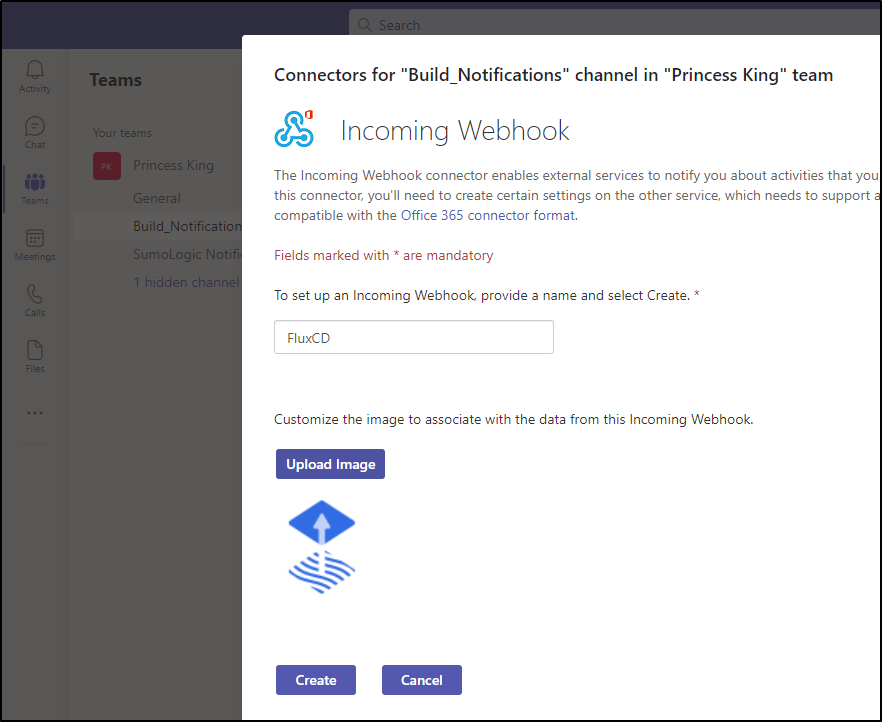The height and width of the screenshot is (722, 882).
Task: Click the search magnifier icon
Action: [364, 25]
